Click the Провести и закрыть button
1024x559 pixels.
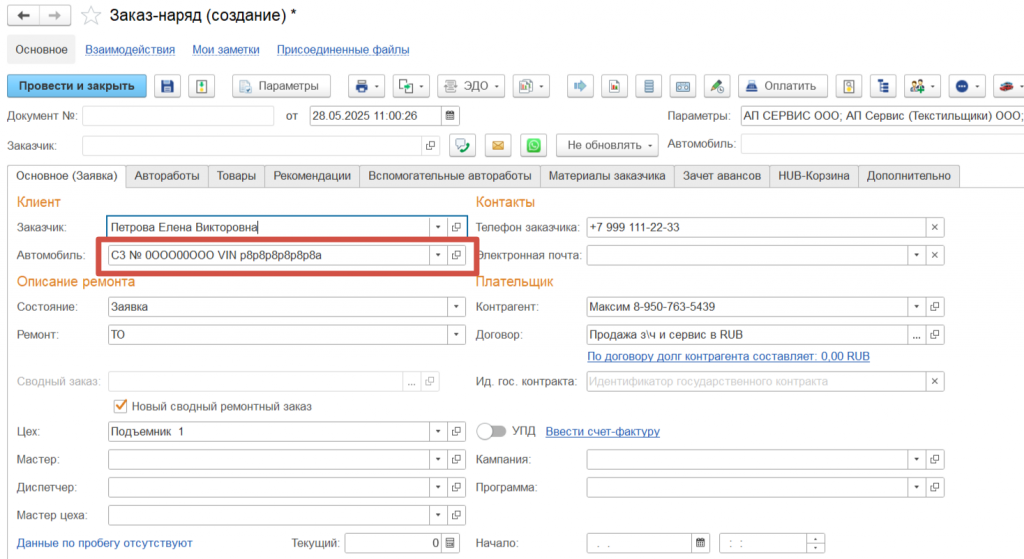click(77, 86)
